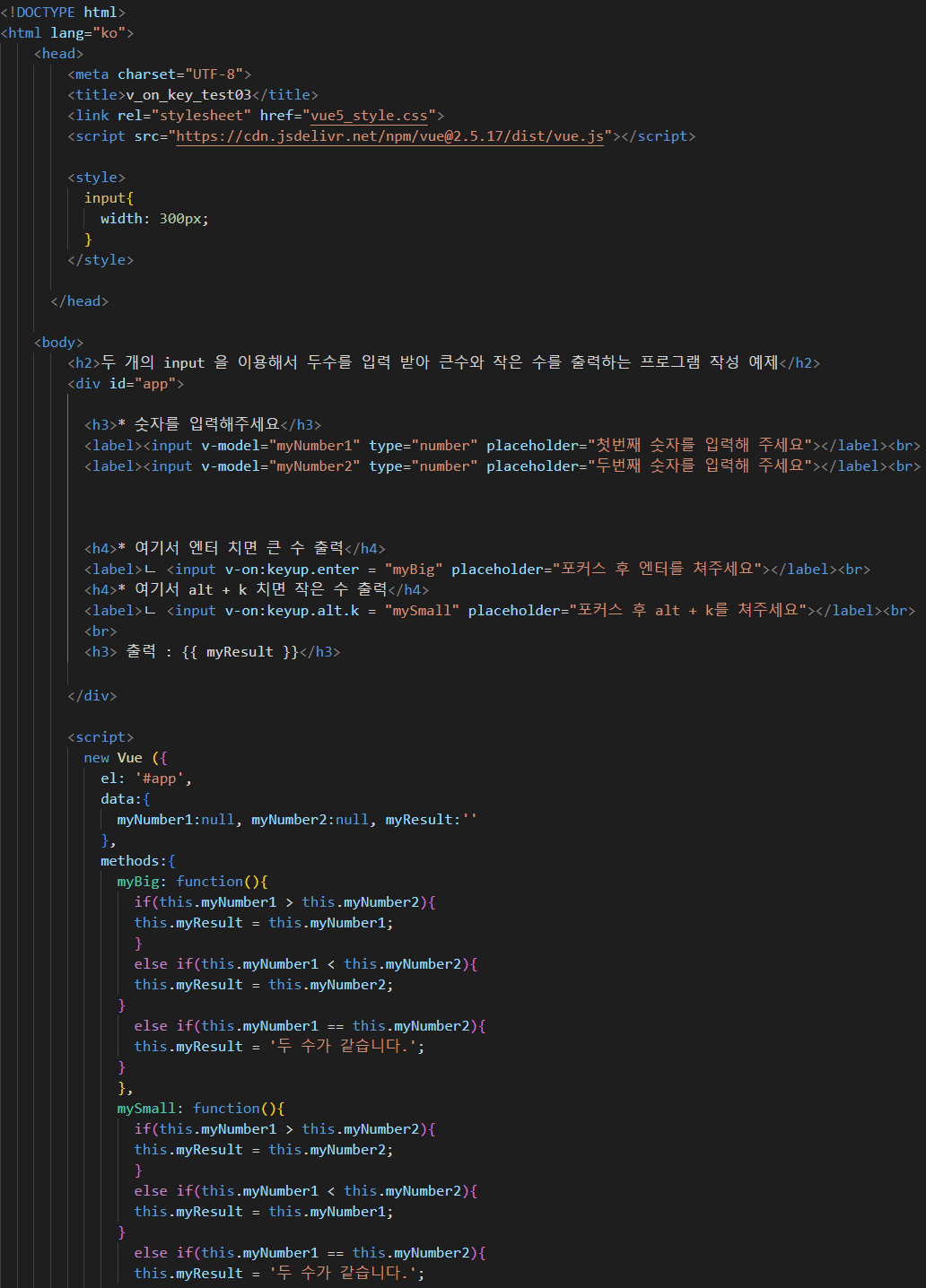Select the charset "UTF-8" value
This screenshot has height=1288, width=926.
pyautogui.click(x=214, y=74)
